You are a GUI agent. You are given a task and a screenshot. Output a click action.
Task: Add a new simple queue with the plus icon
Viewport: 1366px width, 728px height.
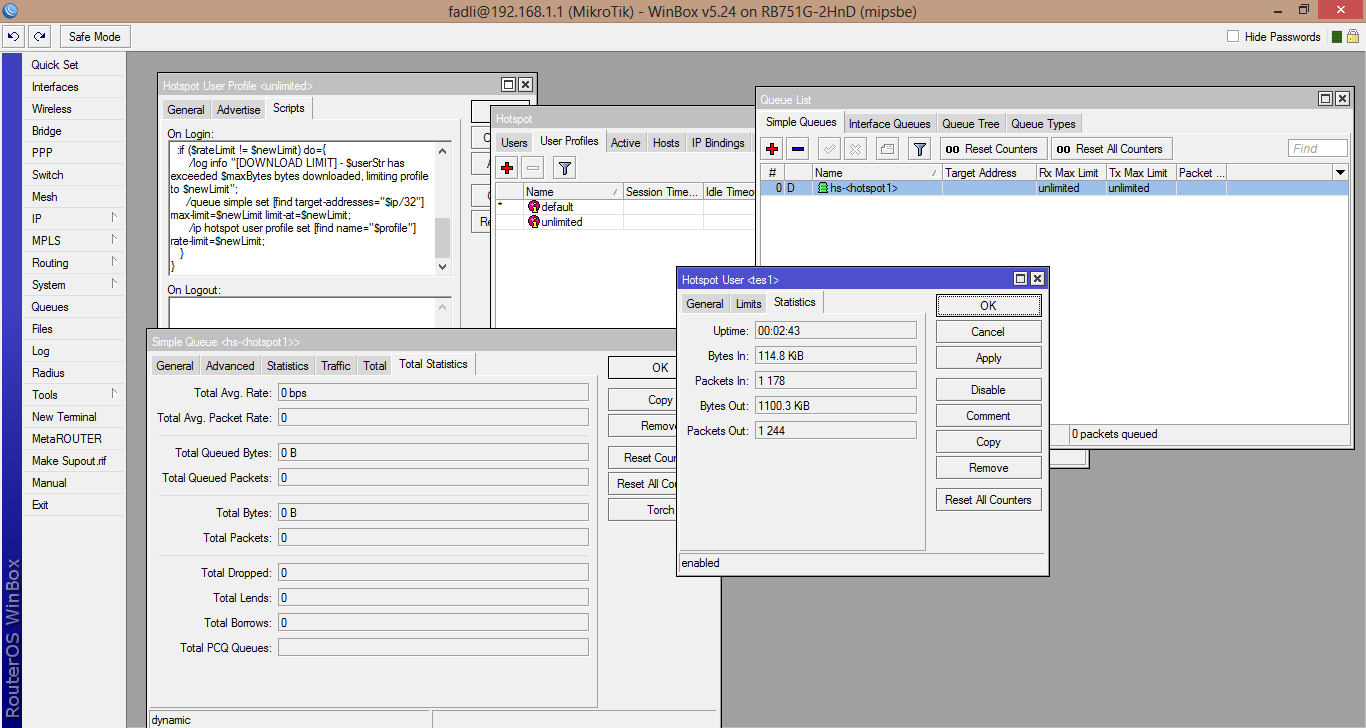(x=770, y=148)
